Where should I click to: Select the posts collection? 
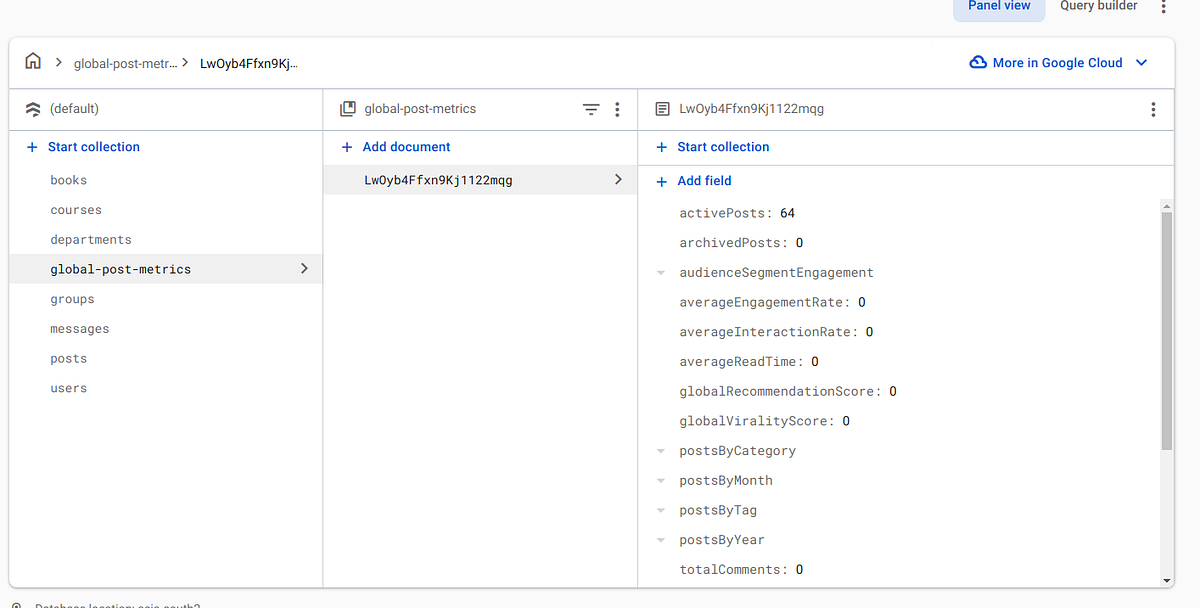click(69, 359)
